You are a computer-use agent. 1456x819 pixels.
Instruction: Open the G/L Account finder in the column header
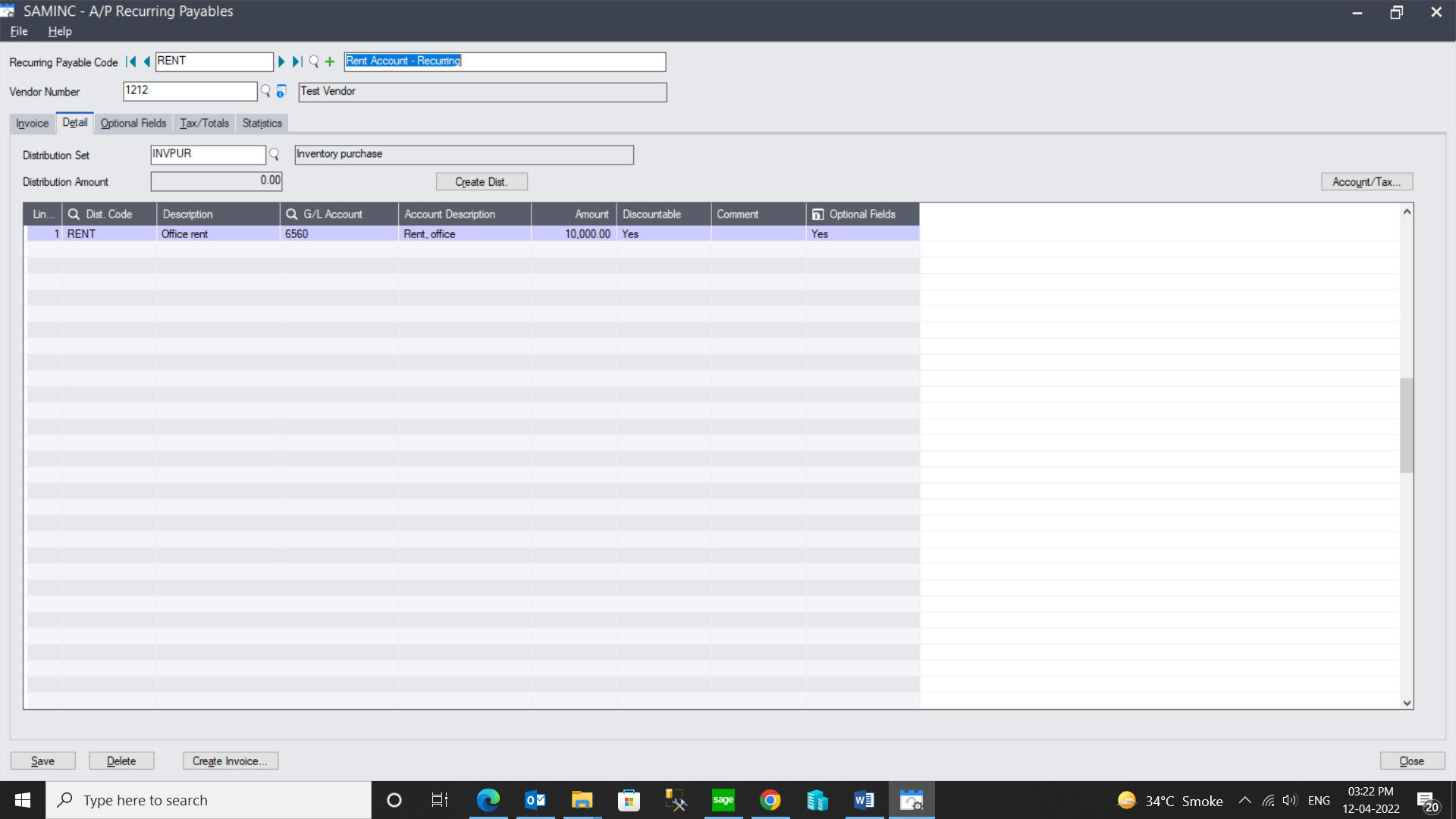click(x=290, y=214)
